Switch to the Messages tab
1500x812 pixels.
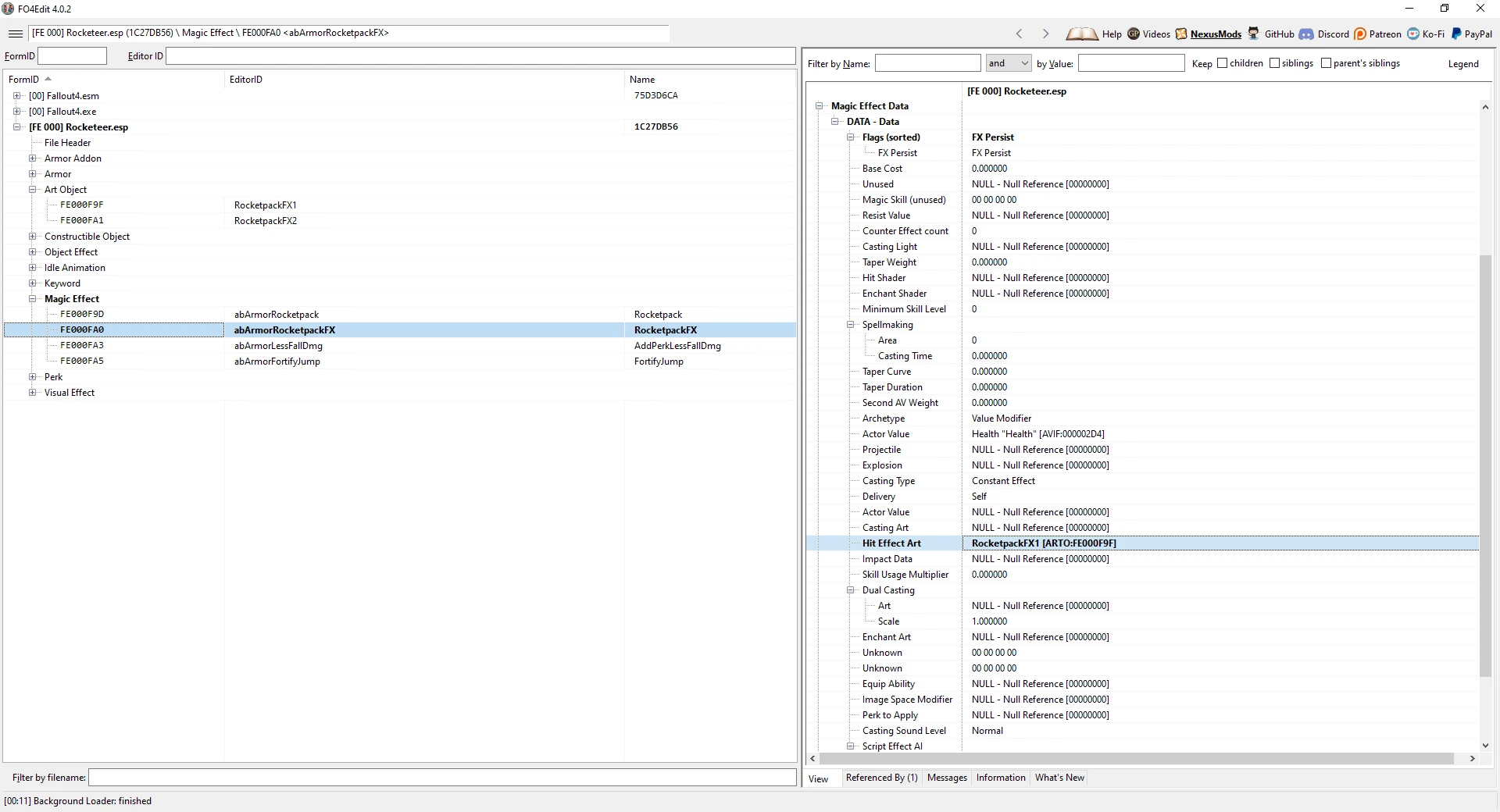click(947, 778)
